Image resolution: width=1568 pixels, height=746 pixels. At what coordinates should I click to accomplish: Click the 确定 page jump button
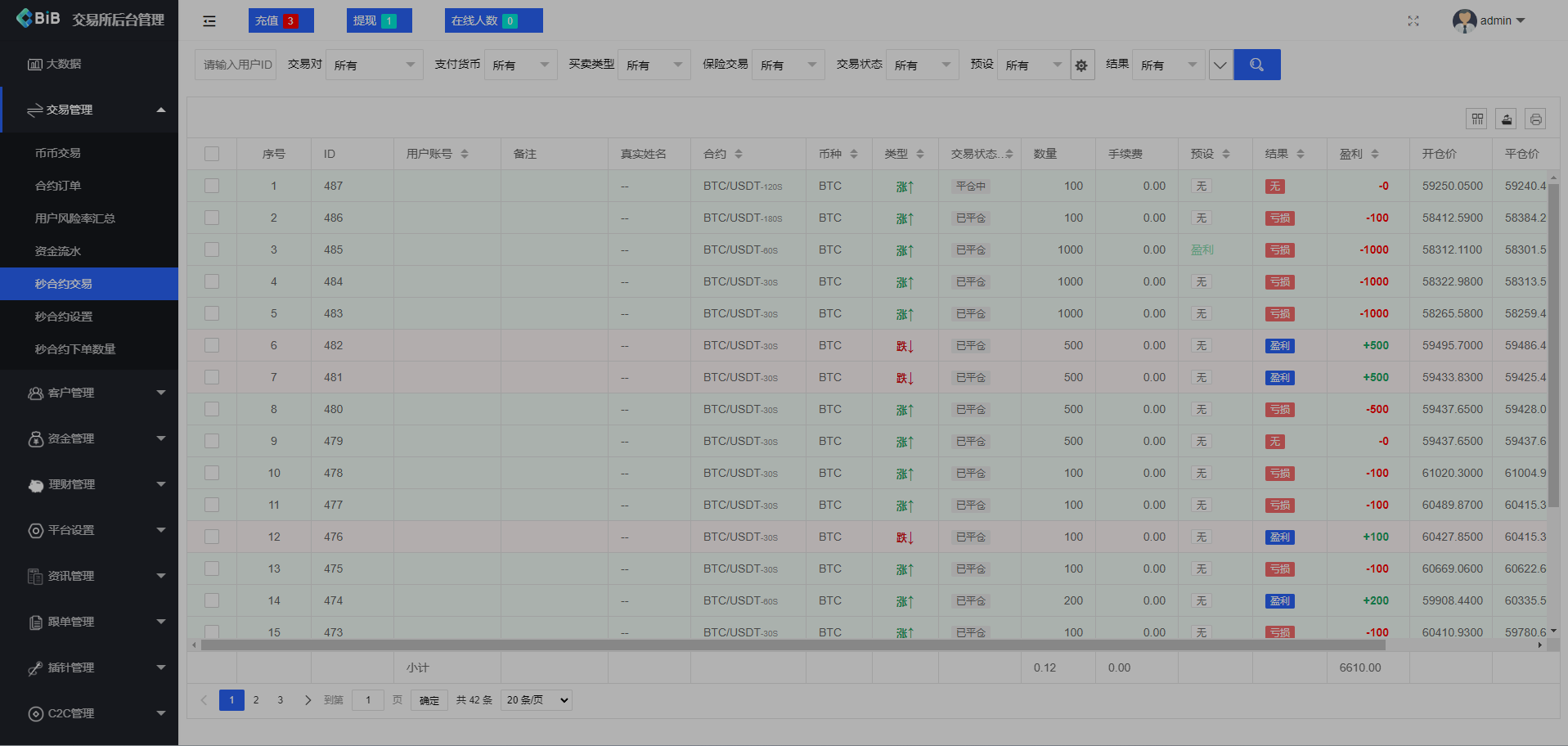click(429, 700)
